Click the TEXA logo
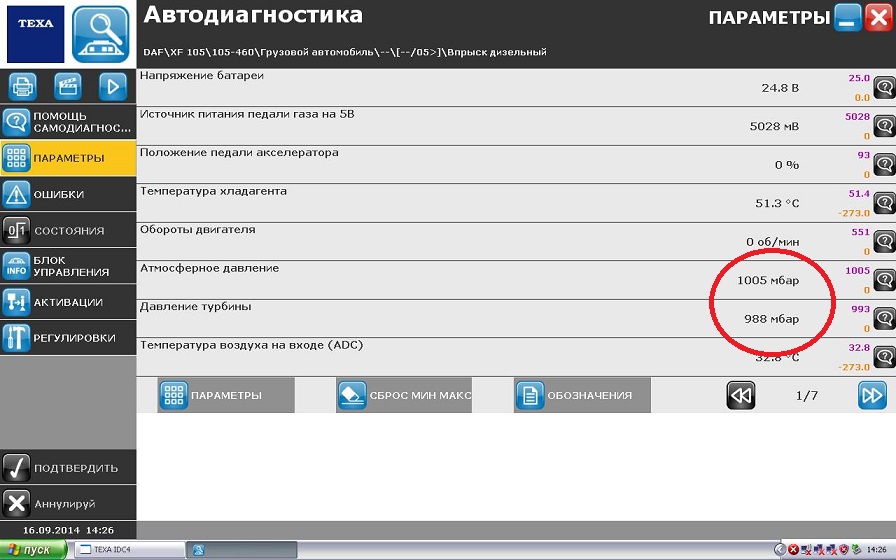 point(35,34)
